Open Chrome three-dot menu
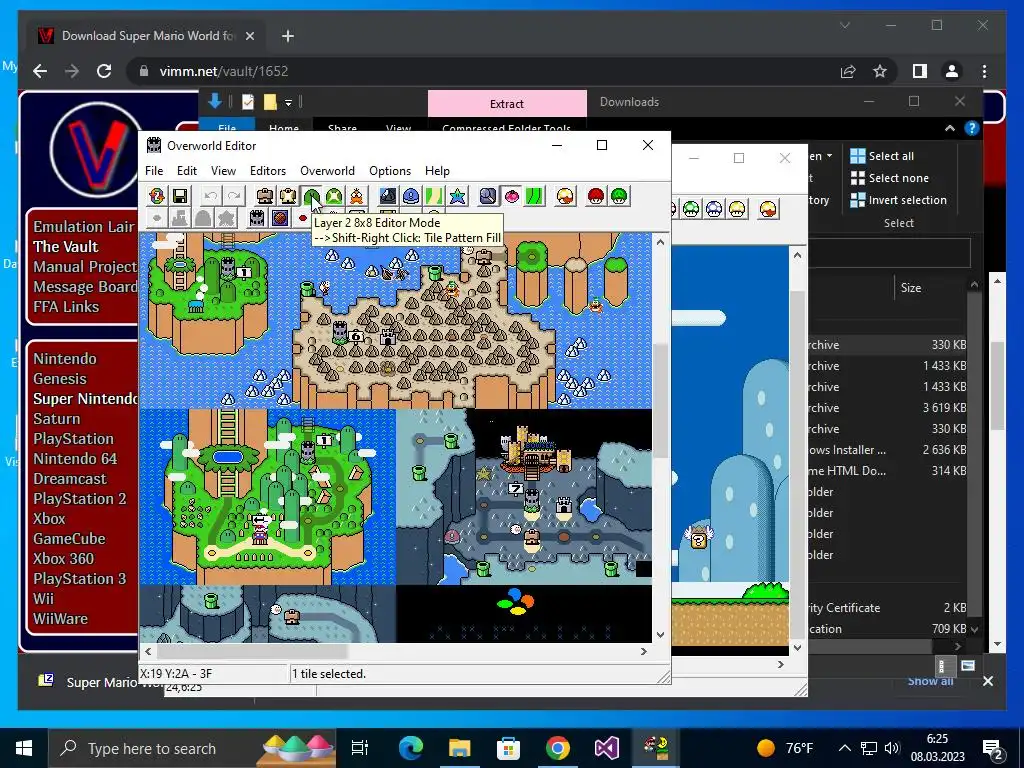This screenshot has height=768, width=1024. coord(984,71)
